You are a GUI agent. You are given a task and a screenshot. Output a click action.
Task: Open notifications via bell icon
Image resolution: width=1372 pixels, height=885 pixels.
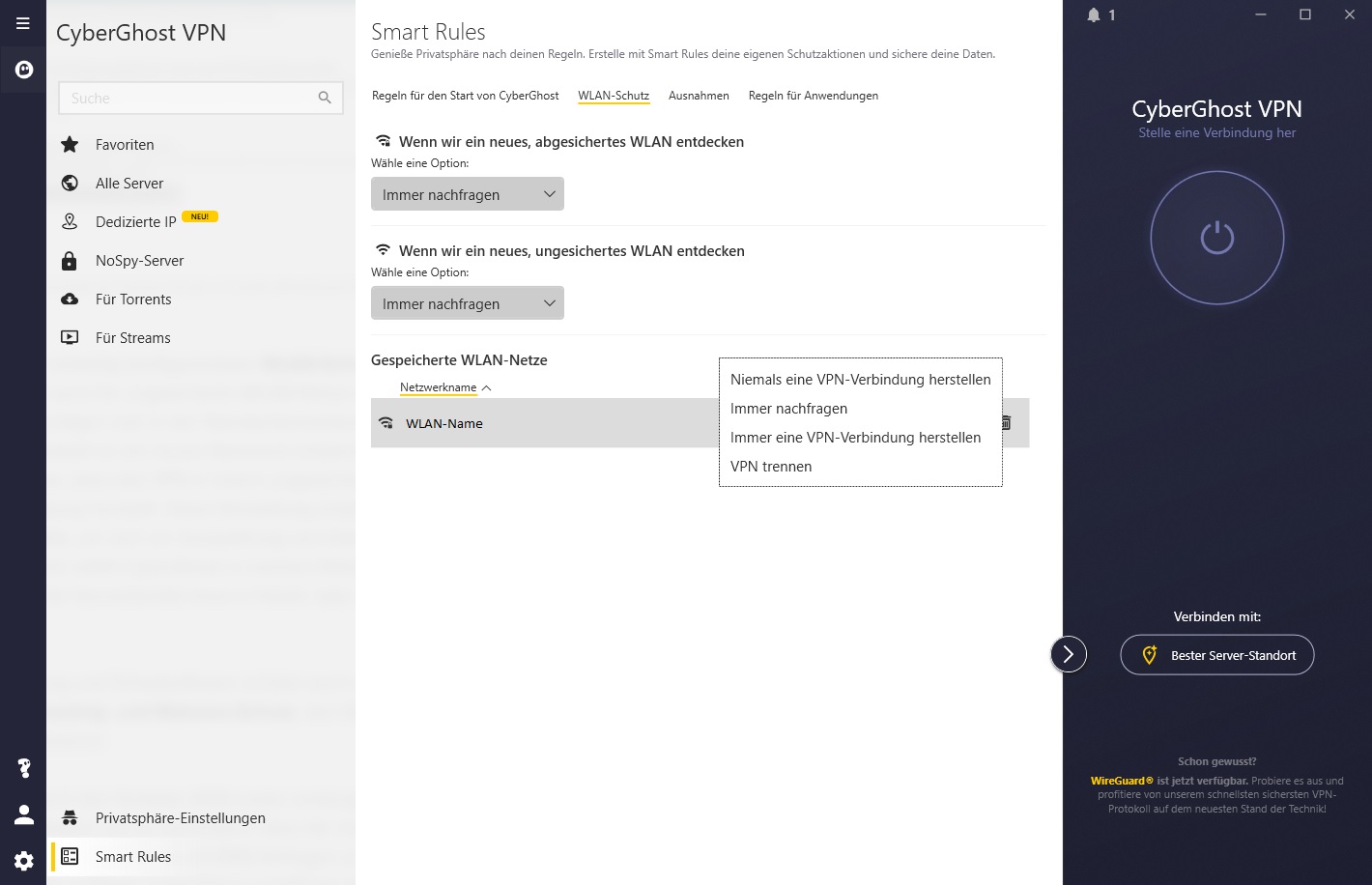pos(1094,15)
